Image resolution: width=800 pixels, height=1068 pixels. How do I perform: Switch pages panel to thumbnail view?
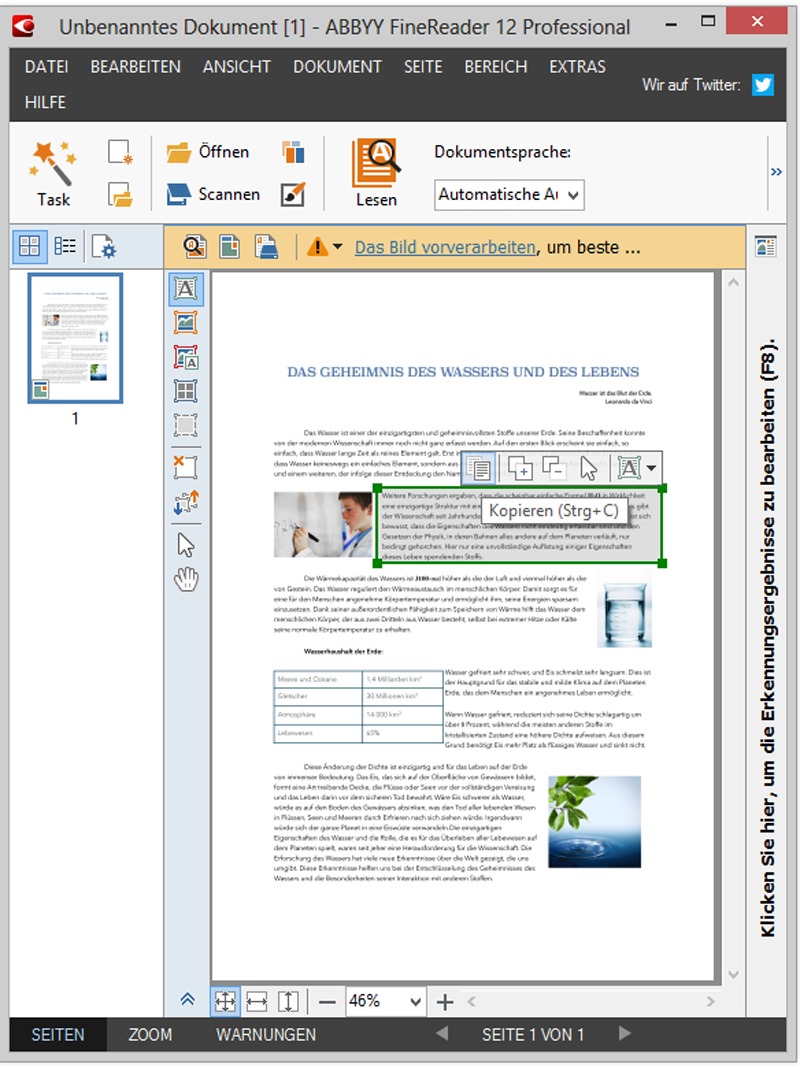tap(30, 246)
